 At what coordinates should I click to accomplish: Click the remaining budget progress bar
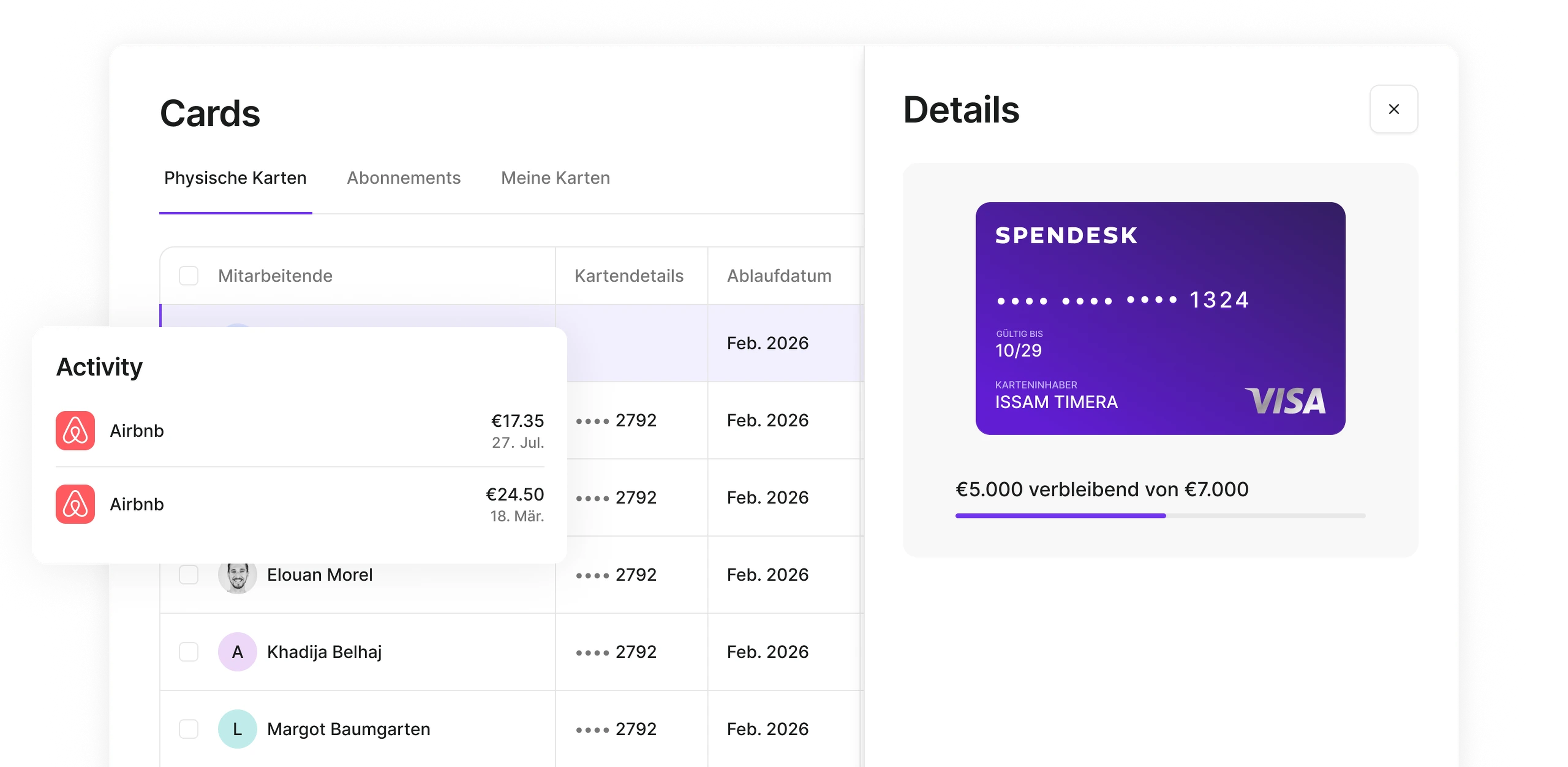(x=1160, y=516)
